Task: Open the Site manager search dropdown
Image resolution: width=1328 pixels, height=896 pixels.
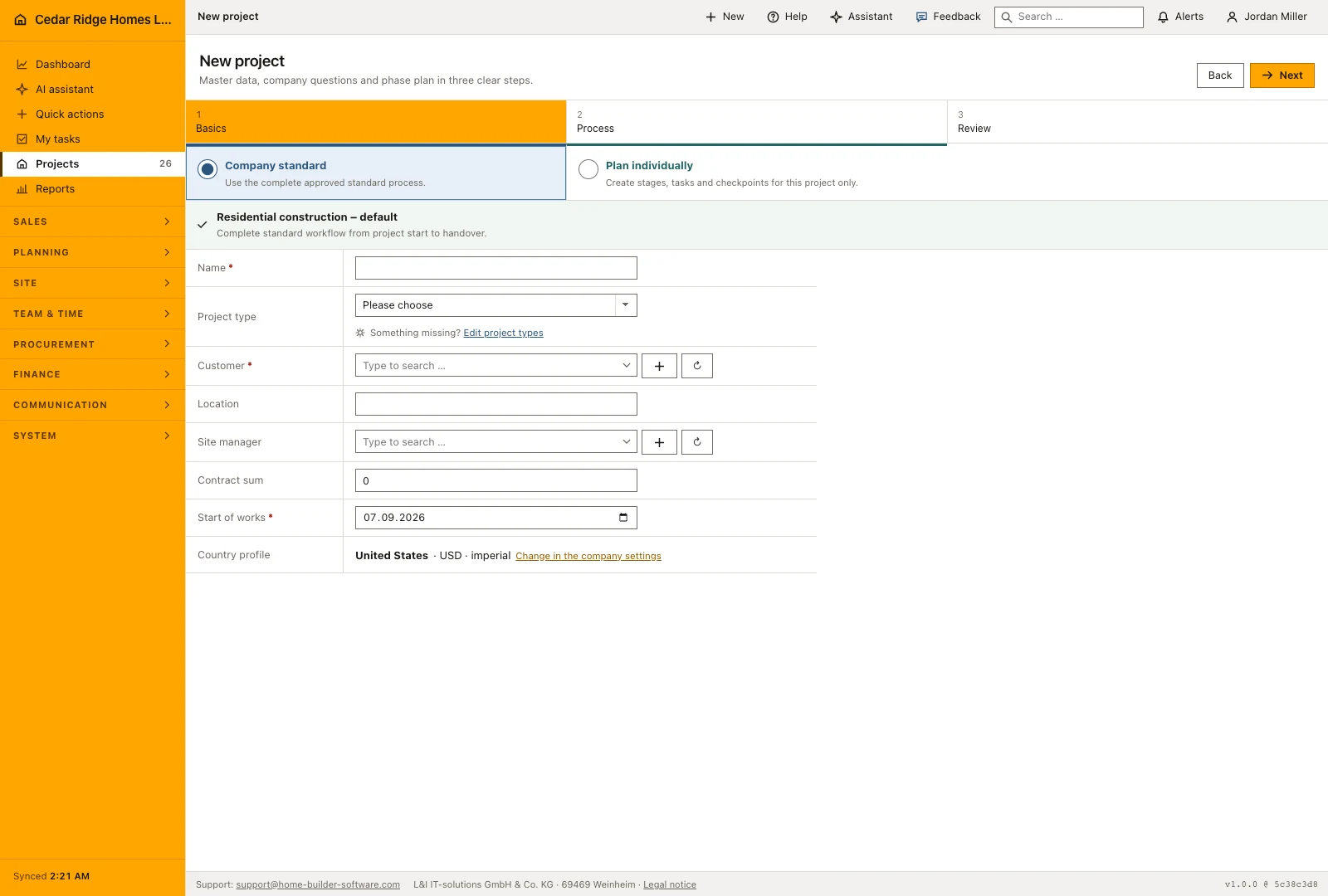Action: pyautogui.click(x=496, y=442)
